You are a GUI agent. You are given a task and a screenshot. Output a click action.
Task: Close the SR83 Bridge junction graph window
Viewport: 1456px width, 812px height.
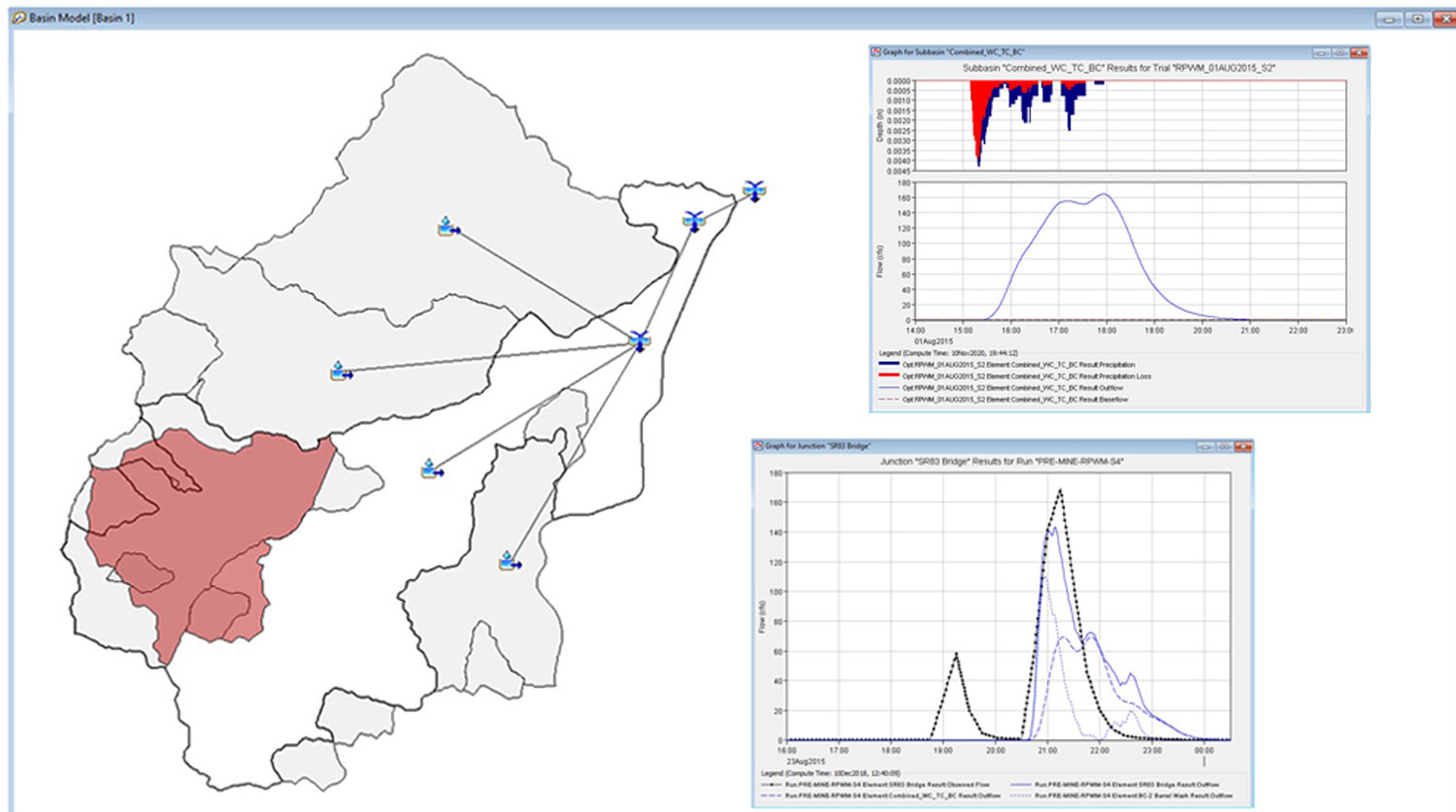[x=1241, y=446]
